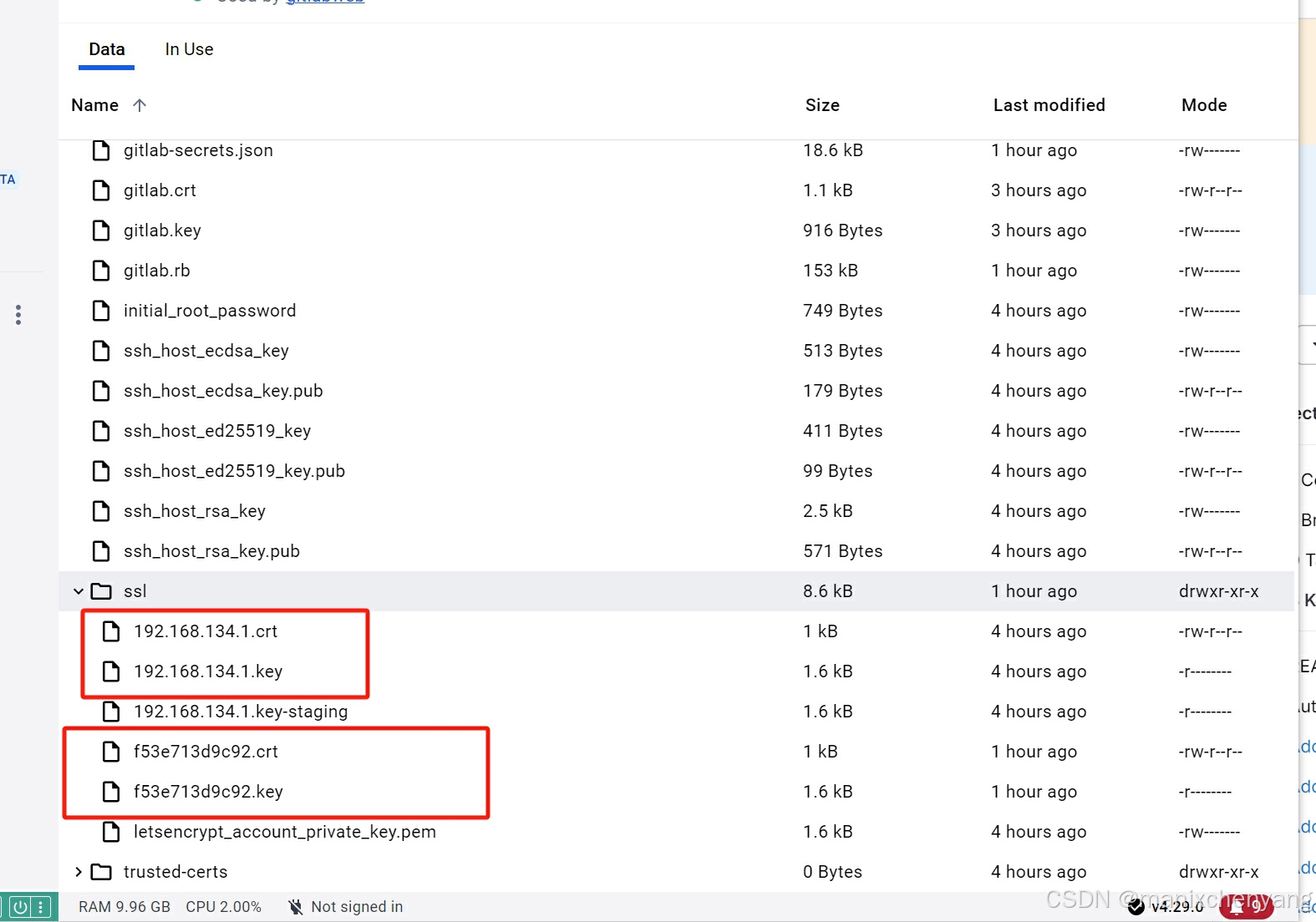This screenshot has height=922, width=1316.
Task: Click file icon of 192.168.134.1.key
Action: point(111,671)
